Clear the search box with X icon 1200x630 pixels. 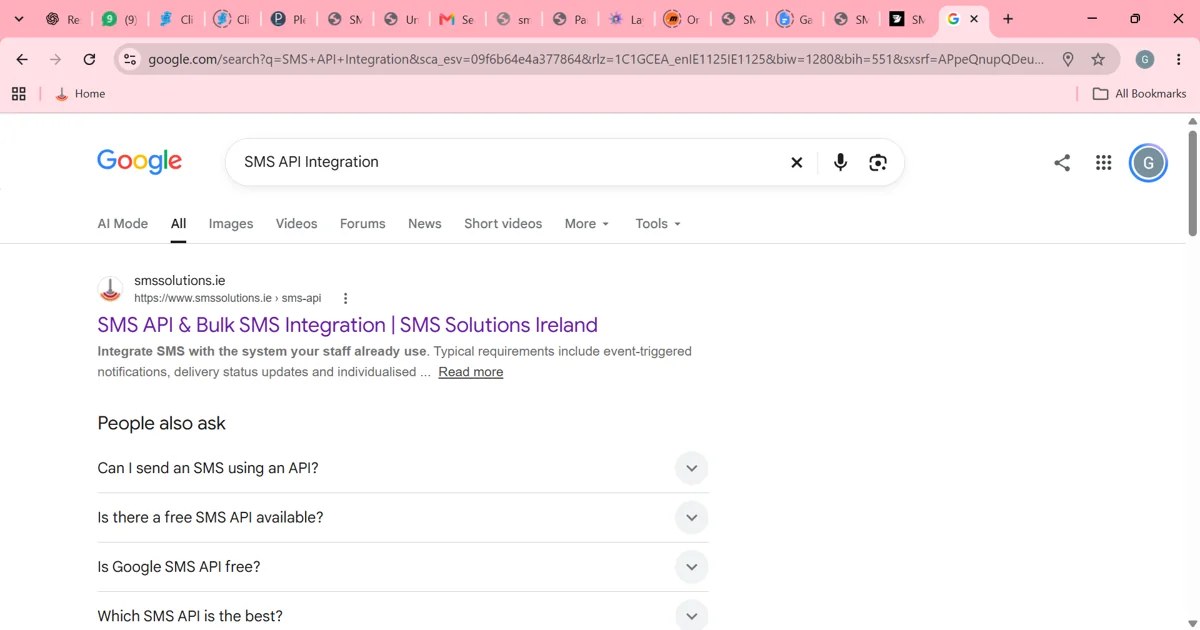[797, 162]
